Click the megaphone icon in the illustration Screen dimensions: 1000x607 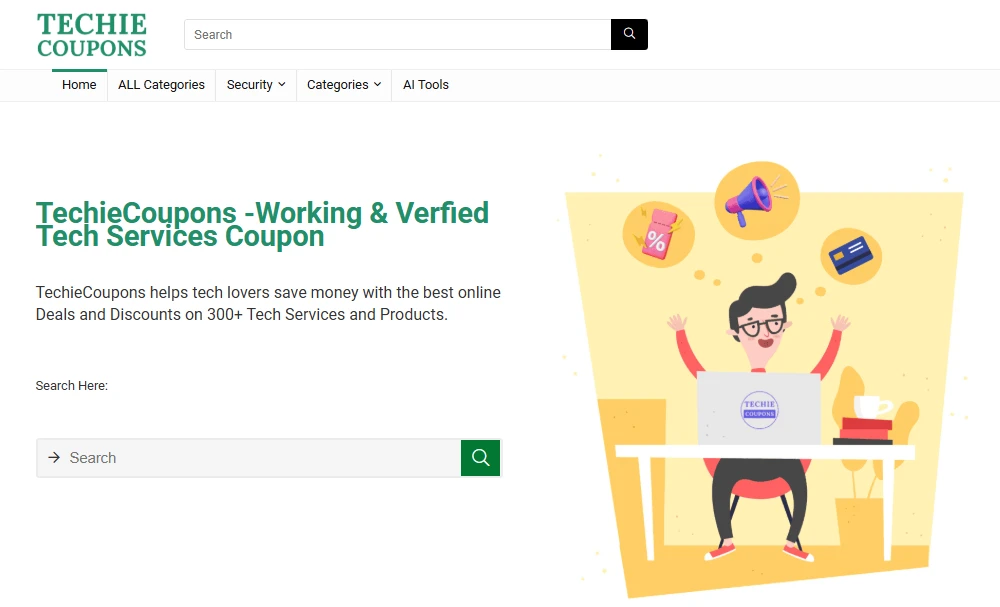756,200
